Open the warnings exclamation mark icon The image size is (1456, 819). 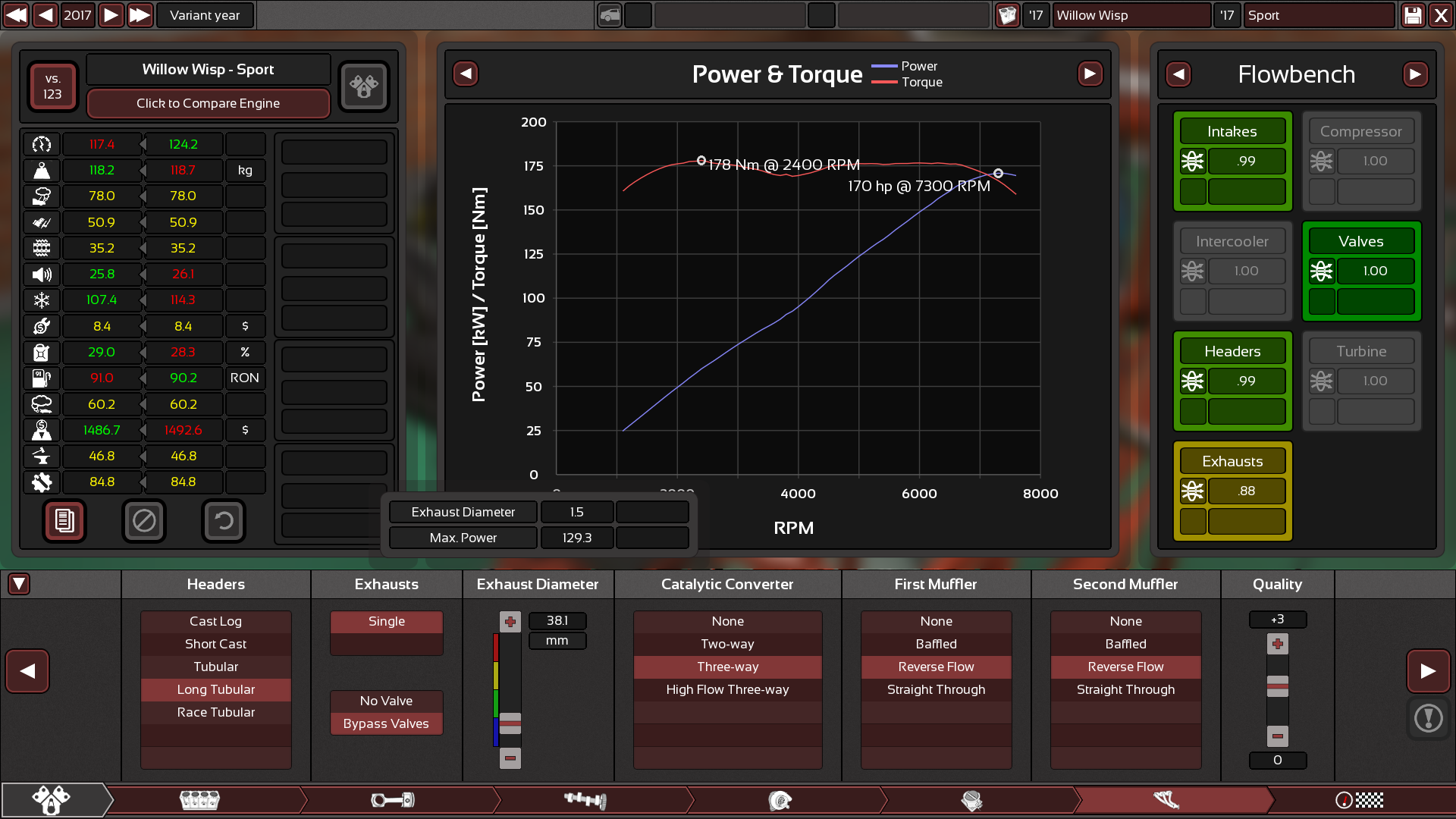(1428, 717)
